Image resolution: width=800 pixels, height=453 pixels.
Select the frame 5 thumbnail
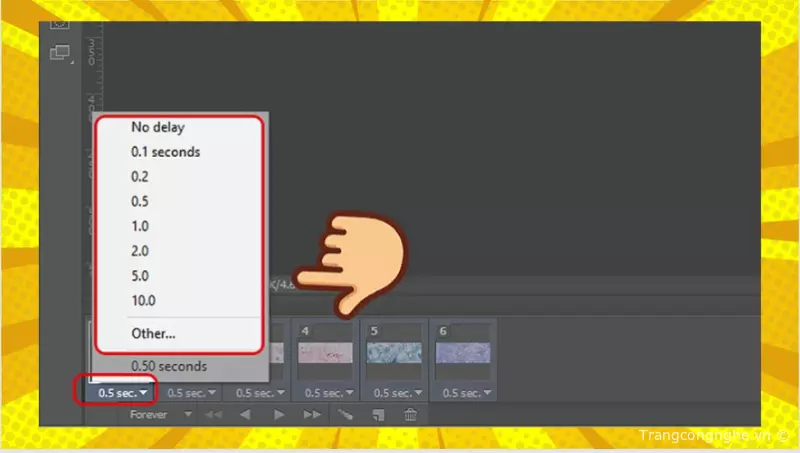pyautogui.click(x=393, y=353)
